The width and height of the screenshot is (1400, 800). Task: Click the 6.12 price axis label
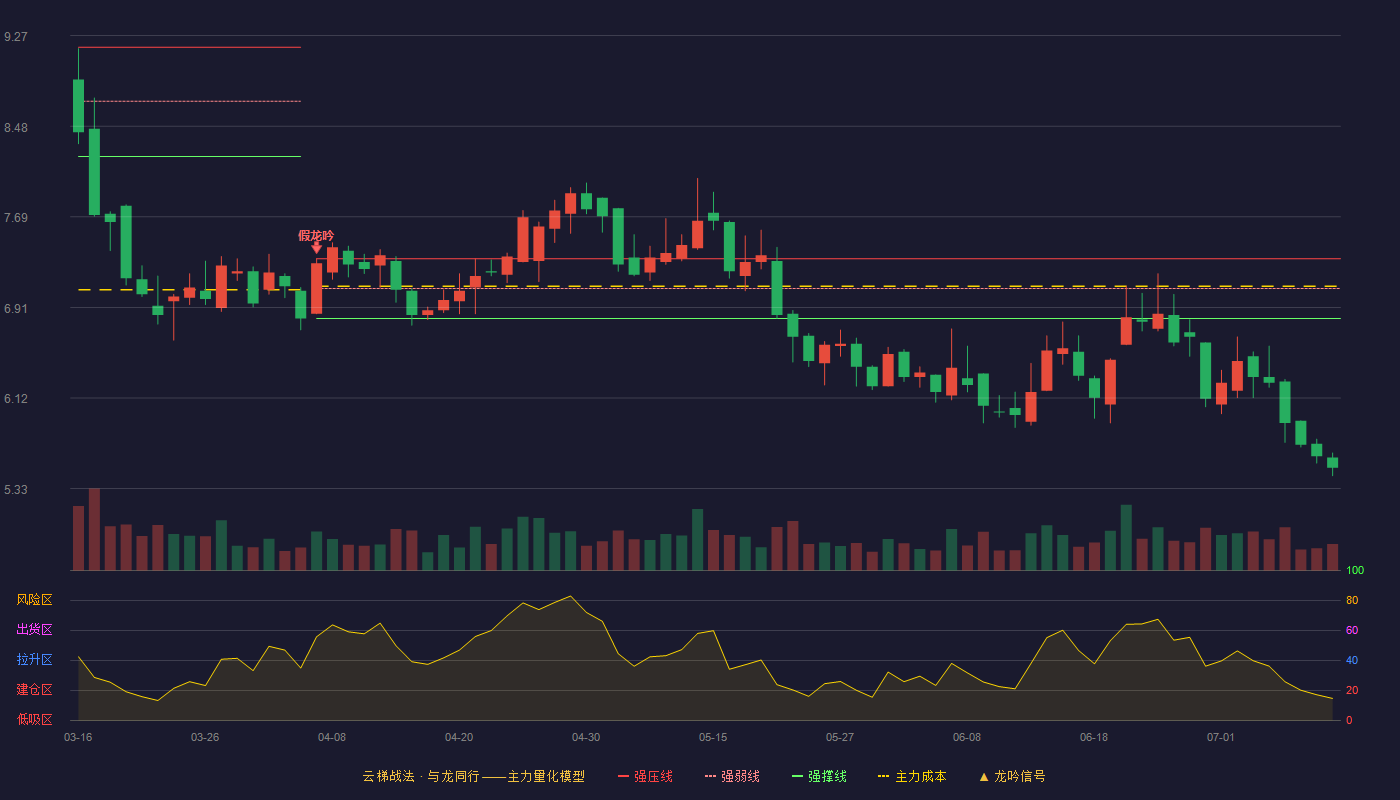[16, 398]
